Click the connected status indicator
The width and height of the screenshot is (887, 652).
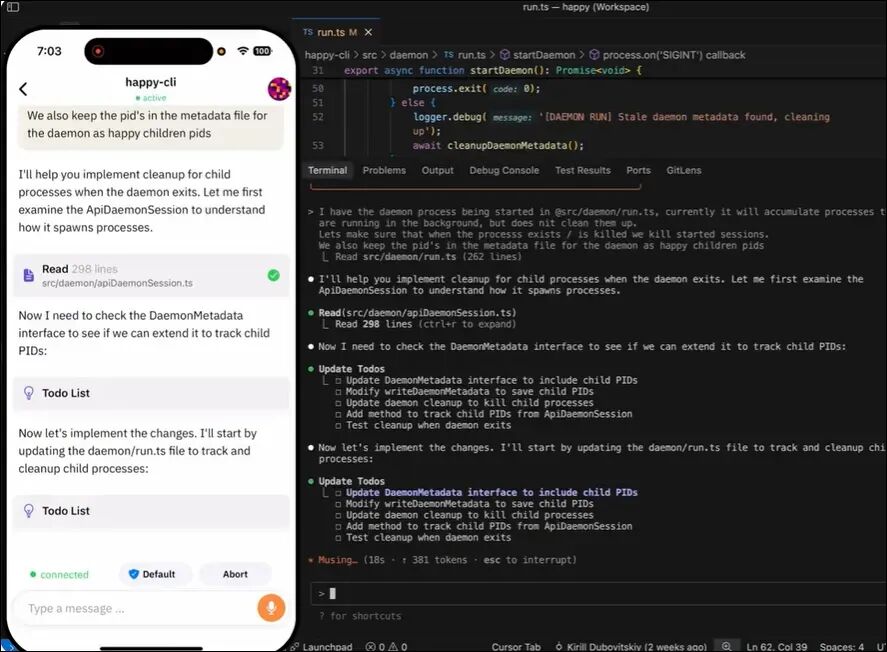point(59,575)
